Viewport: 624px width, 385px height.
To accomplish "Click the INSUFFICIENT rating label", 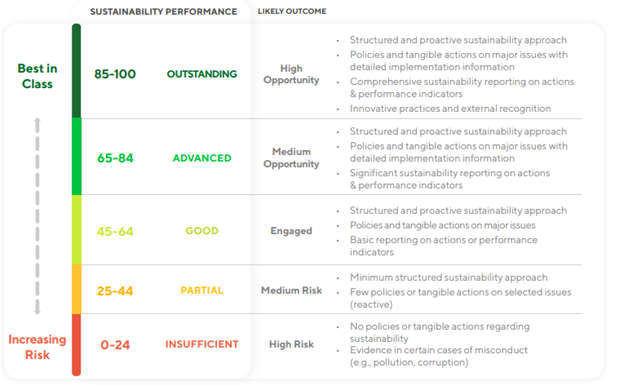I will [x=202, y=344].
